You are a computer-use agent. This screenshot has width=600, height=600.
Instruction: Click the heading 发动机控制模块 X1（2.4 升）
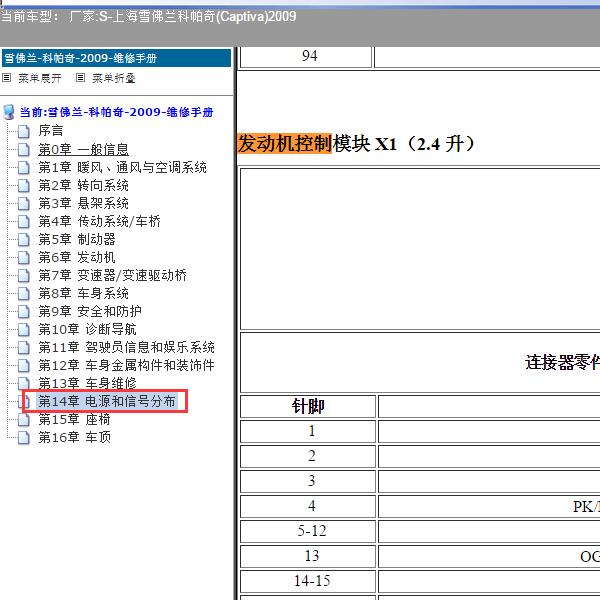coord(356,144)
